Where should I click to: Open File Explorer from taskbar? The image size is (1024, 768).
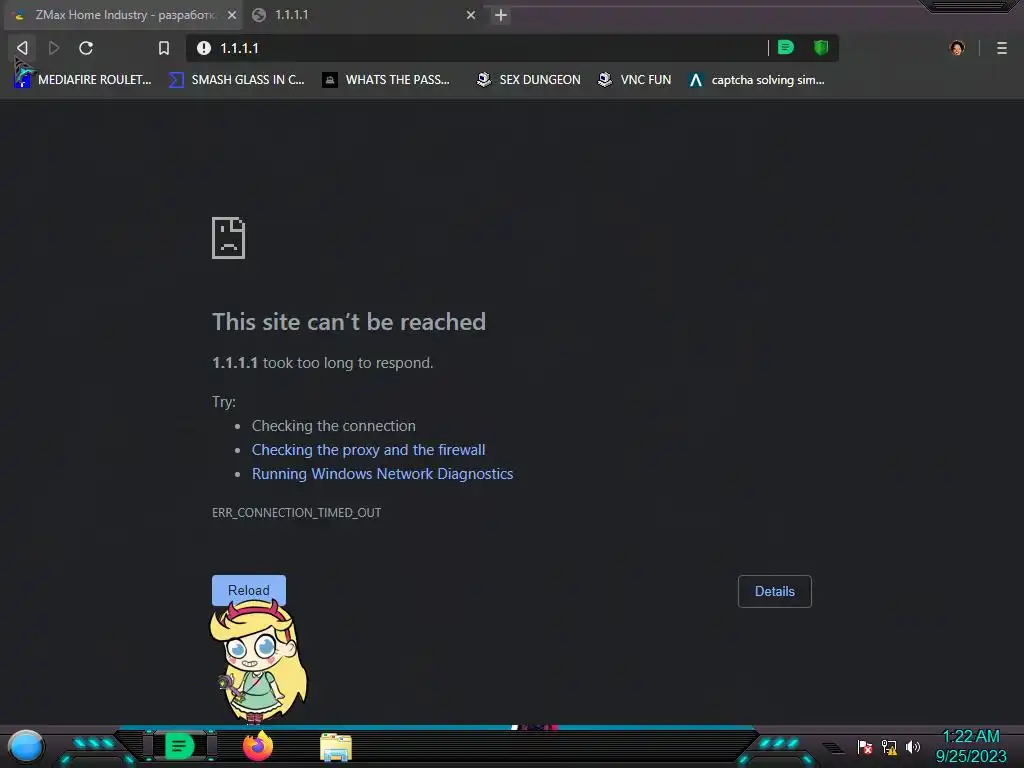[x=336, y=747]
